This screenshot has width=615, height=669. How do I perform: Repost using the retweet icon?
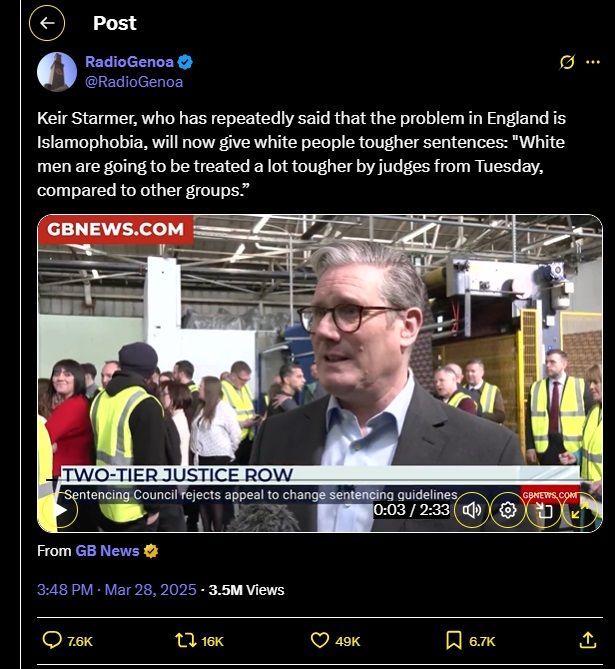coord(186,641)
